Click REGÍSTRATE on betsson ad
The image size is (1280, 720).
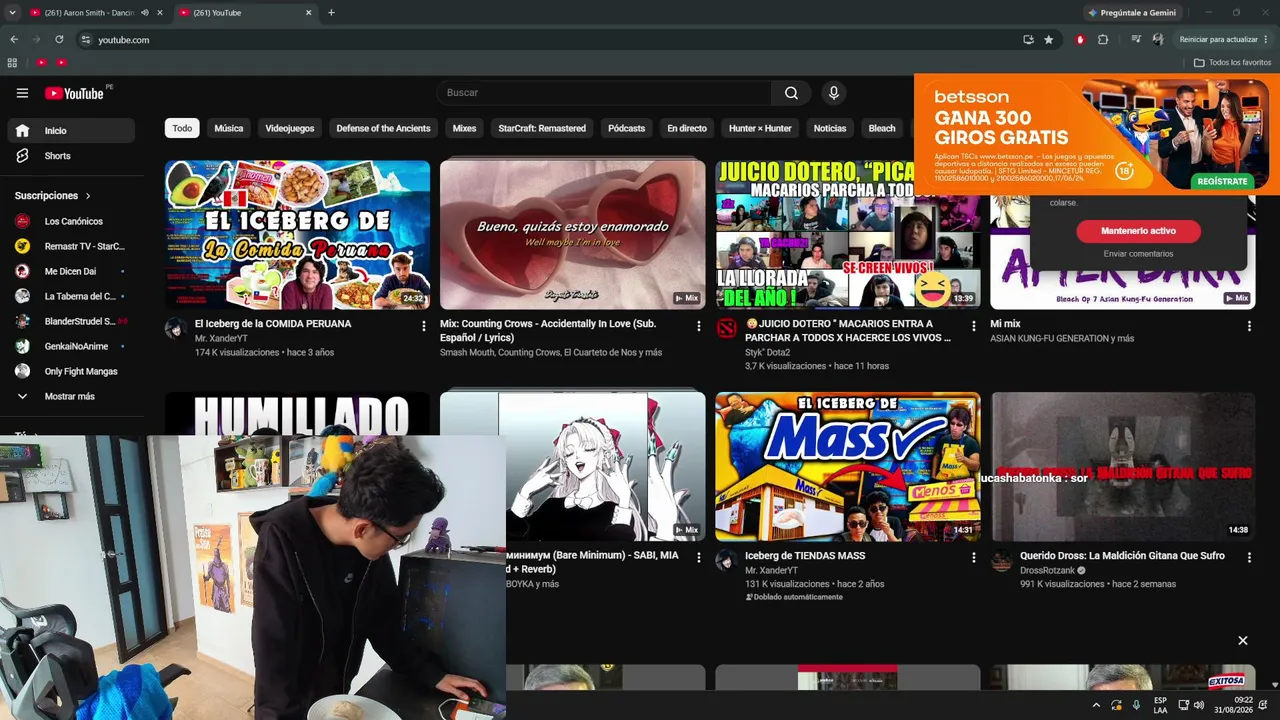click(1222, 181)
